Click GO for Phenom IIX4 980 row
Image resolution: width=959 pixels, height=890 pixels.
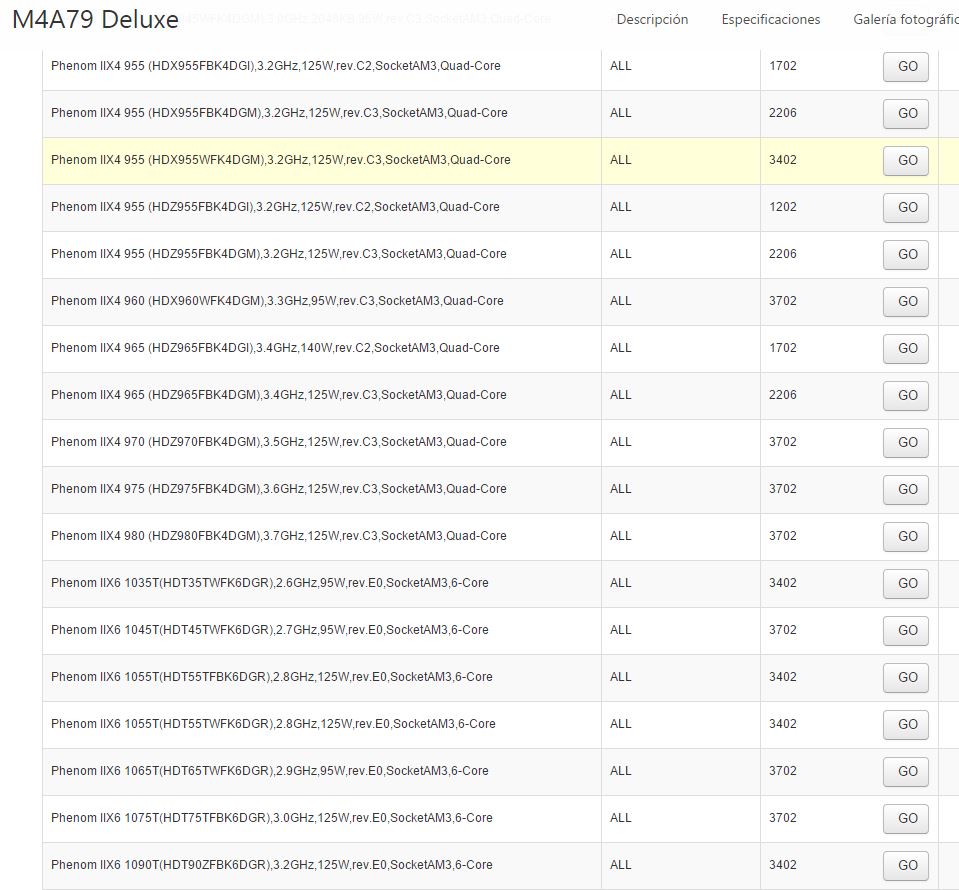click(x=906, y=536)
